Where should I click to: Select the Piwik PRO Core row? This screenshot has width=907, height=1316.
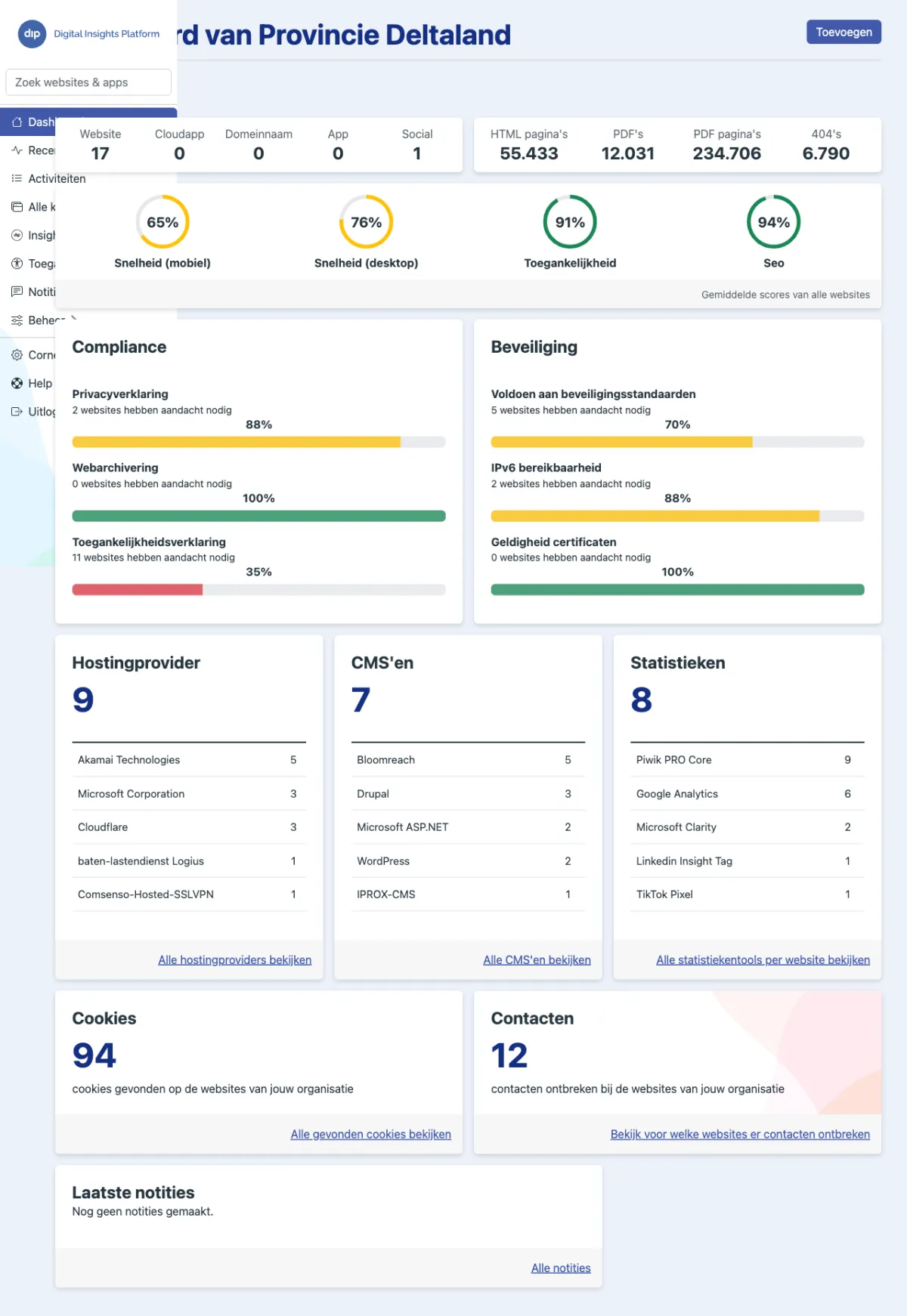[748, 760]
